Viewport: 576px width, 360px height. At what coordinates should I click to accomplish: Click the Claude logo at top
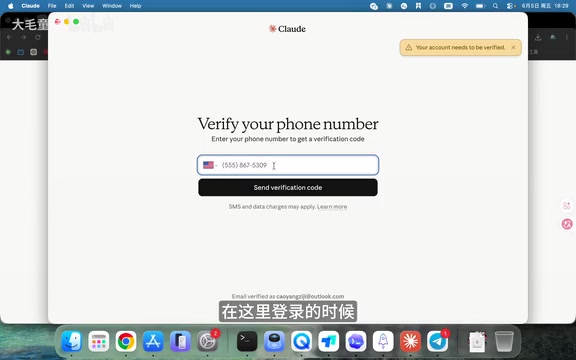coord(287,29)
